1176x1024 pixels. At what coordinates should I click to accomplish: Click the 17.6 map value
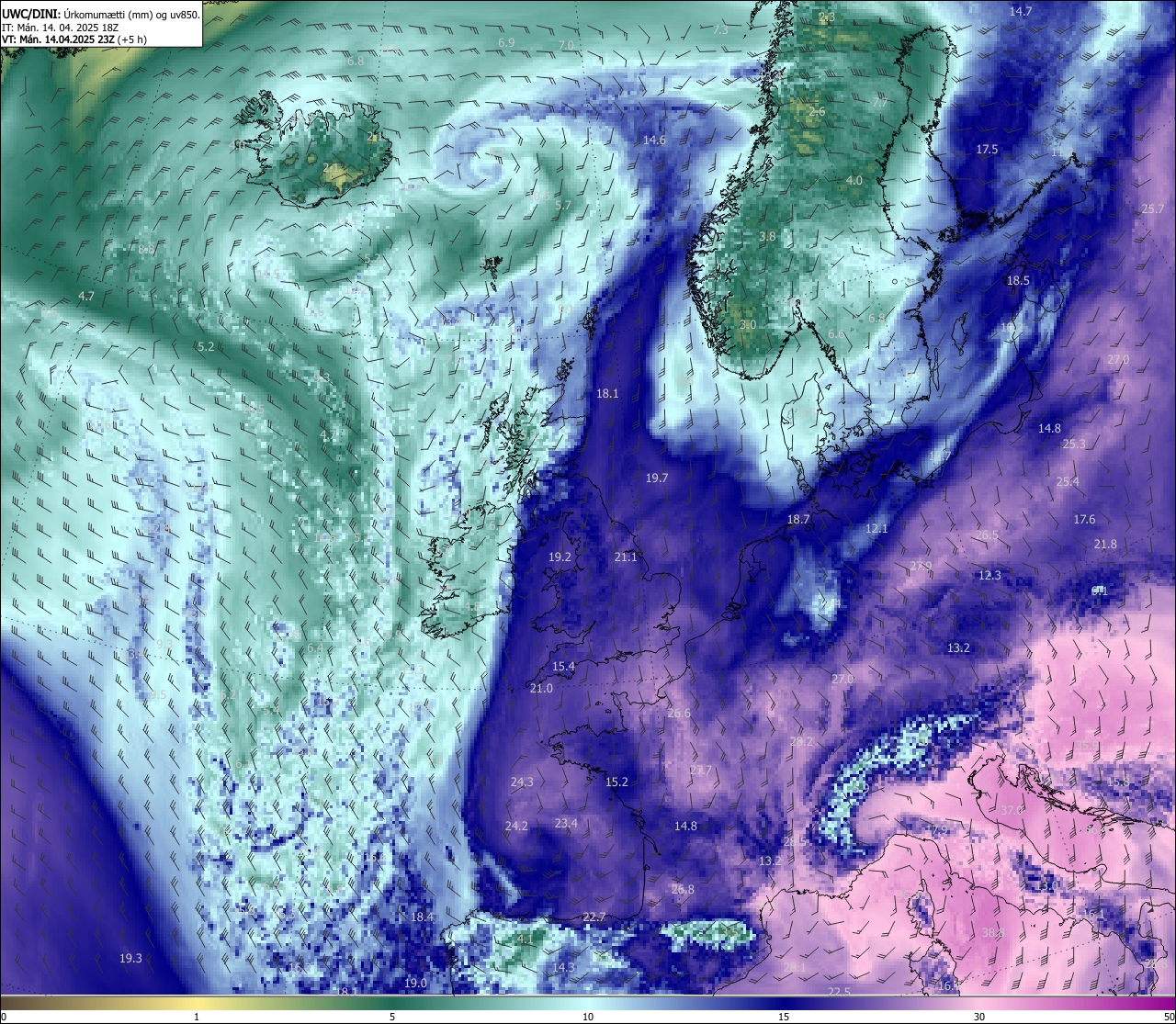click(x=1084, y=520)
